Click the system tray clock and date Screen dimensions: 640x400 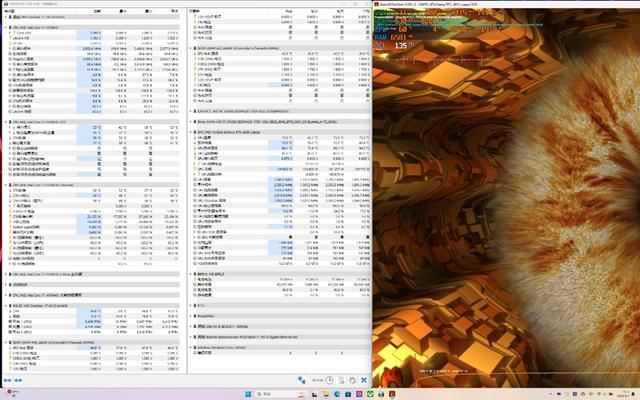click(x=618, y=394)
